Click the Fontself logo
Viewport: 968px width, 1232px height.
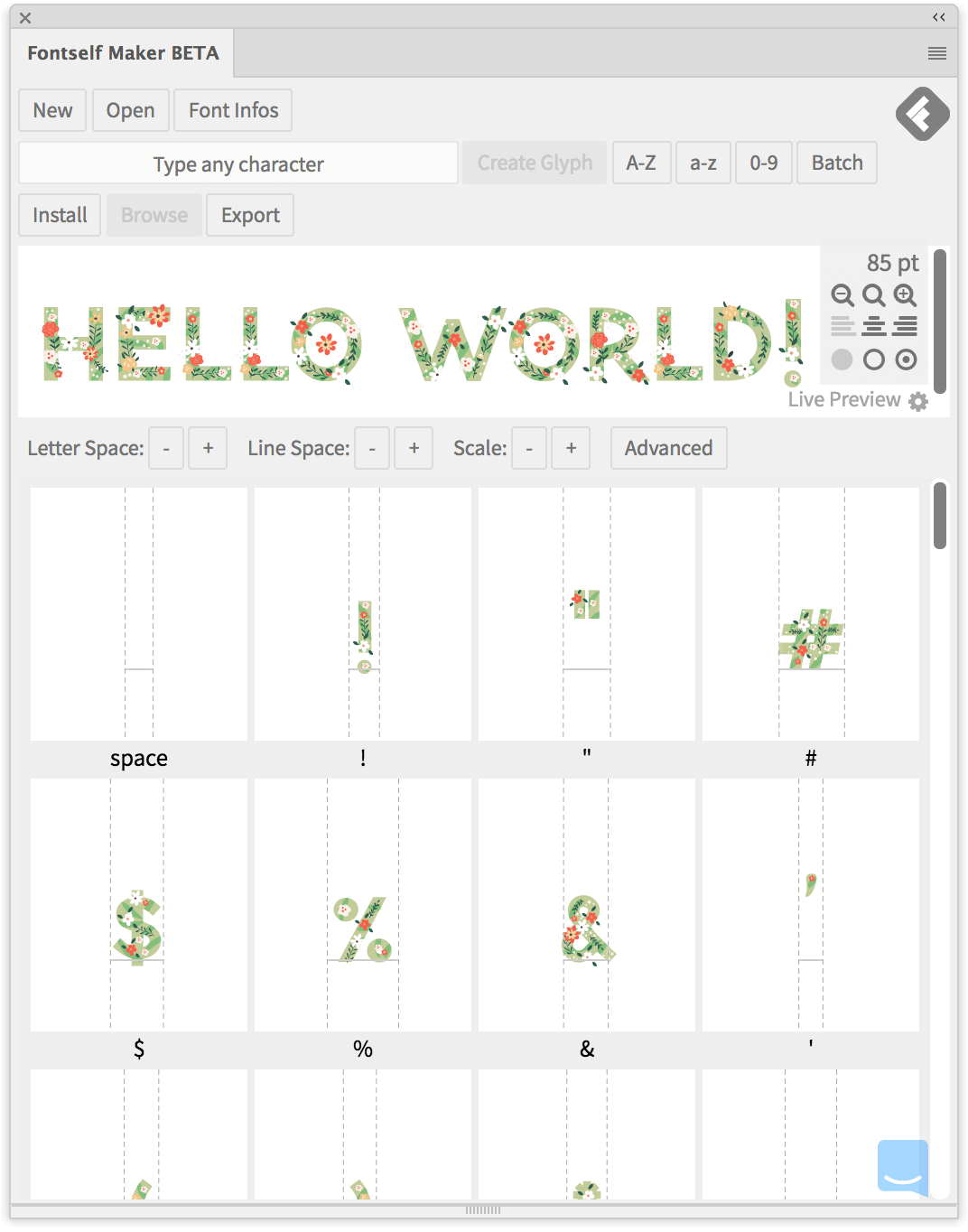tap(921, 115)
